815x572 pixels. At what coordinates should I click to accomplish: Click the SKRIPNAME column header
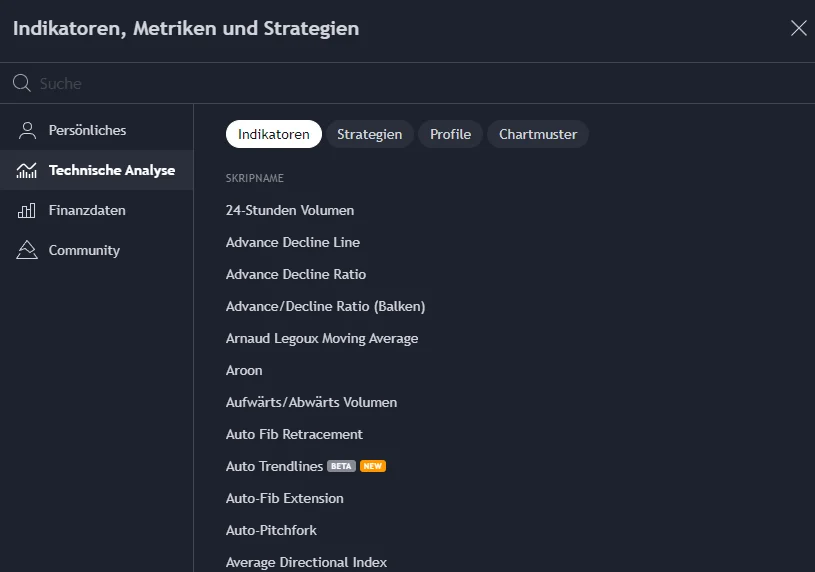(255, 178)
